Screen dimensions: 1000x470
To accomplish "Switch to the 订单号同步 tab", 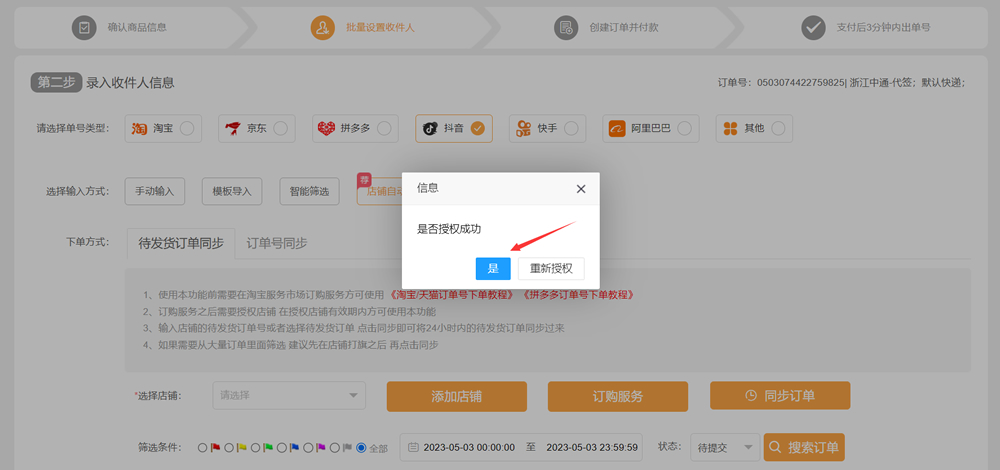I will (277, 243).
